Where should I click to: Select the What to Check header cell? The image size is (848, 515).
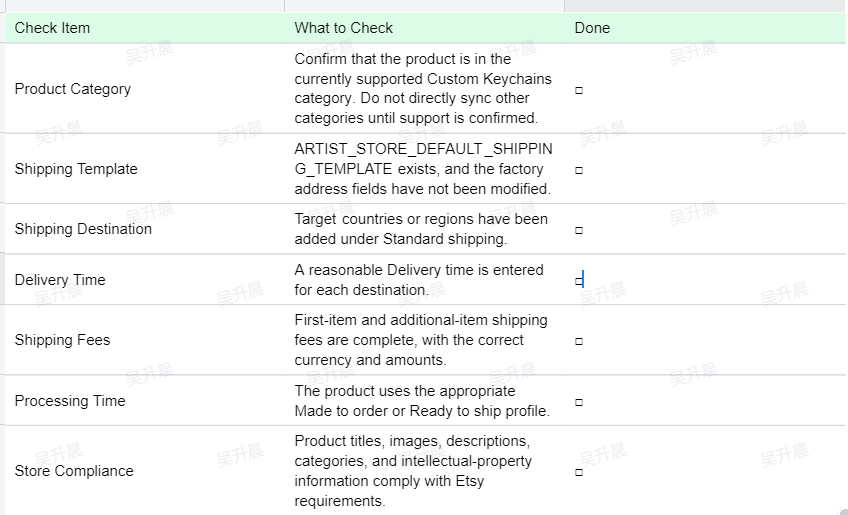coord(425,28)
